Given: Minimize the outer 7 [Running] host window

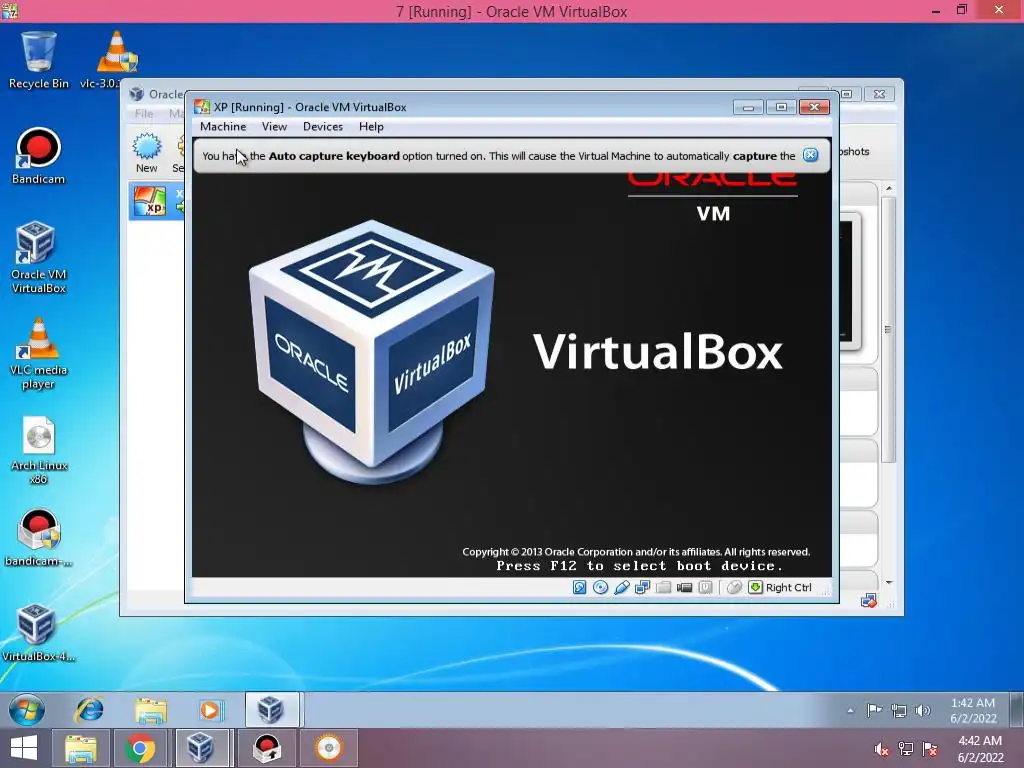Looking at the screenshot, I should point(936,11).
